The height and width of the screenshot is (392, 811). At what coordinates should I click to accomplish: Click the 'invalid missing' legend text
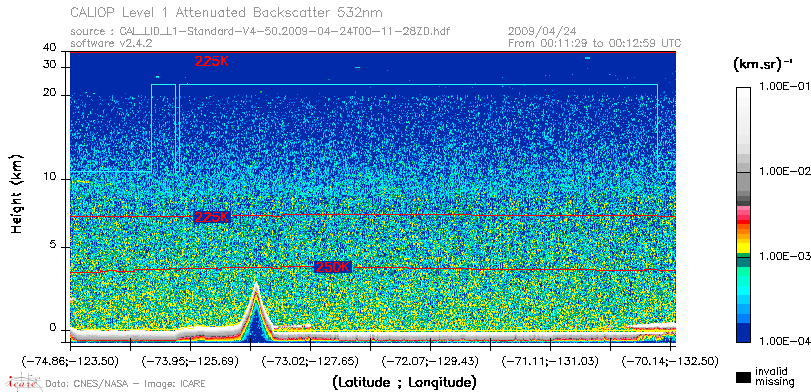pos(774,377)
